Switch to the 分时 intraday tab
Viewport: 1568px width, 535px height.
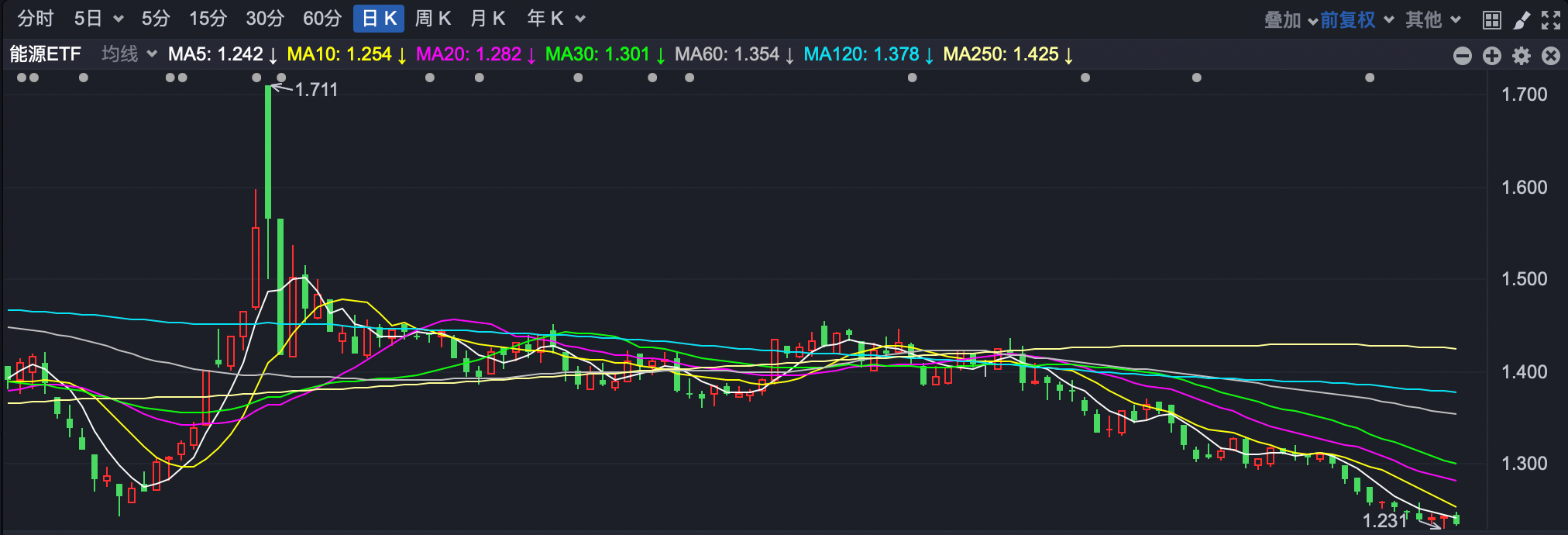36,19
